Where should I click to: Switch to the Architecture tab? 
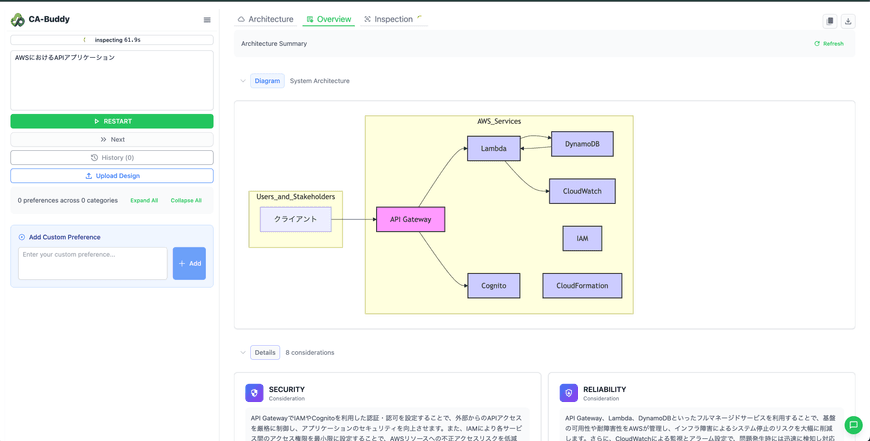[x=265, y=19]
